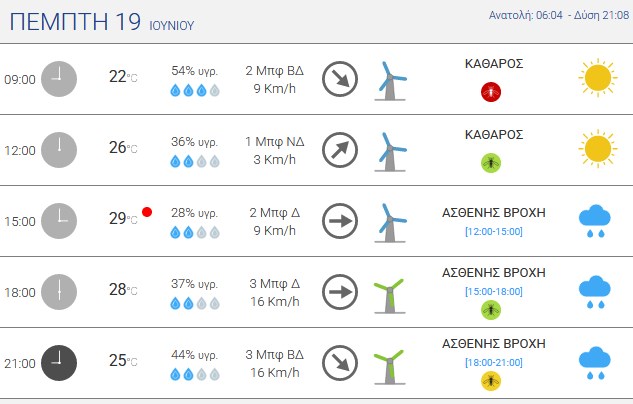The height and width of the screenshot is (404, 633).
Task: Click the 26°C temperature at 12:00
Action: pos(123,148)
